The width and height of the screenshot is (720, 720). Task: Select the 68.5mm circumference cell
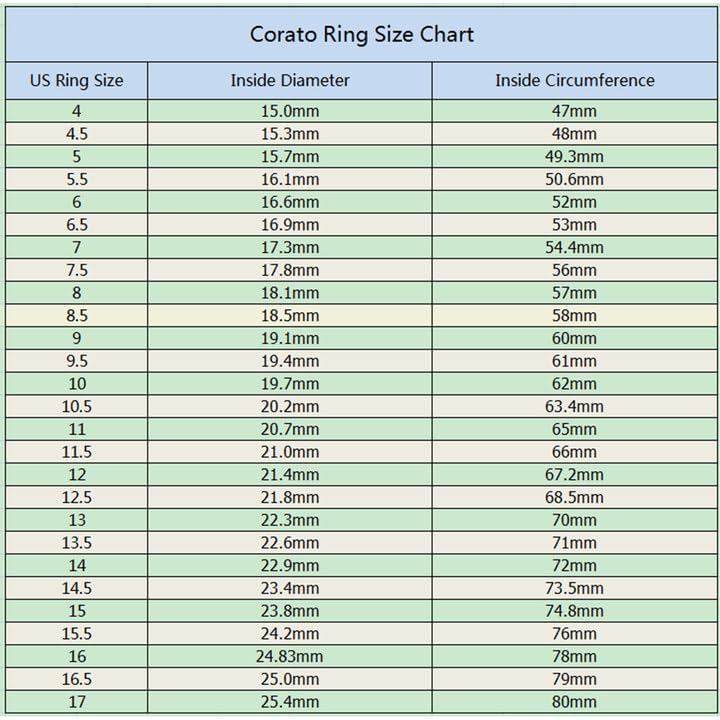click(574, 497)
